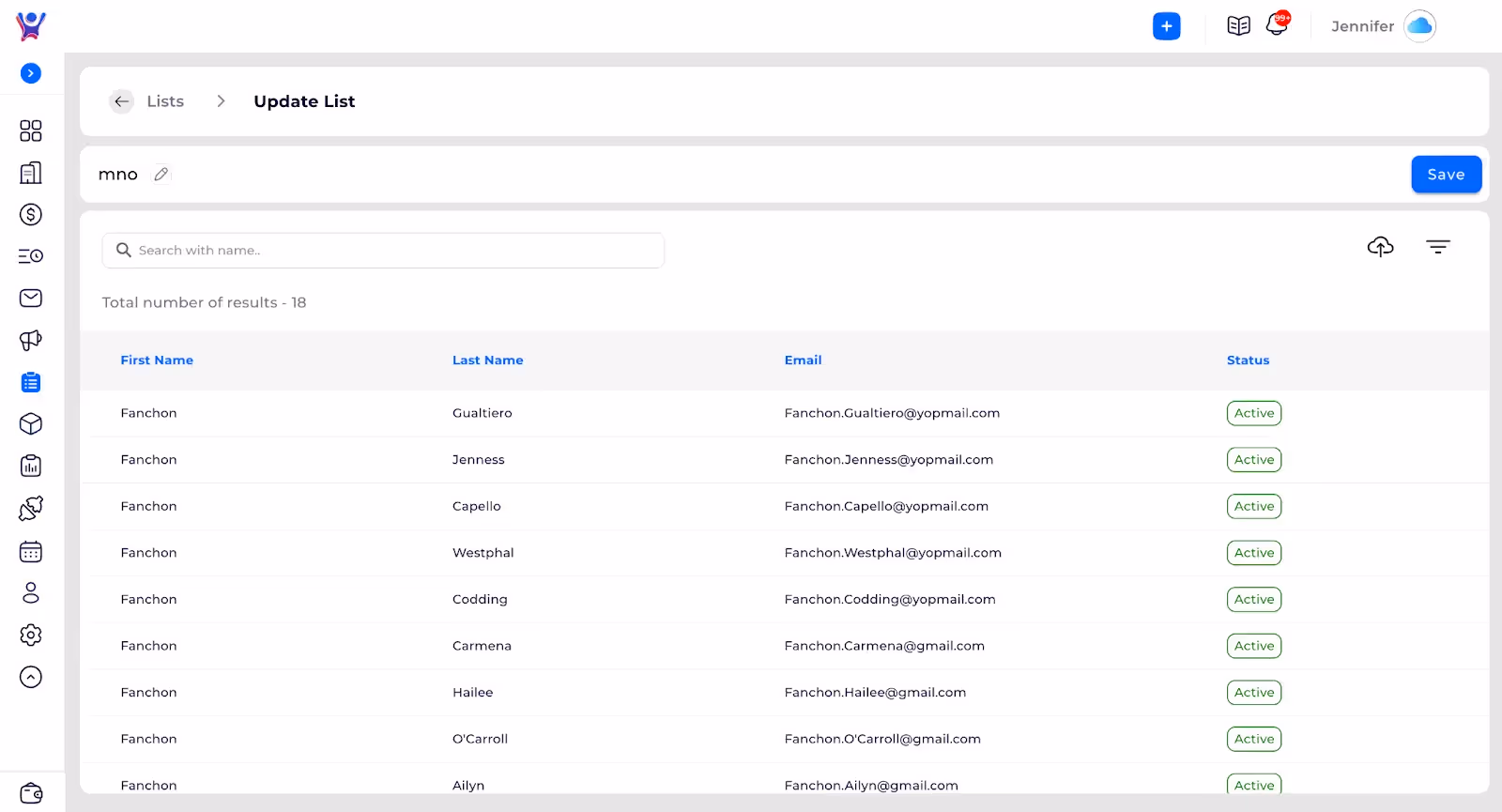This screenshot has width=1502, height=812.
Task: Sort by the First Name column header
Action: pos(157,360)
